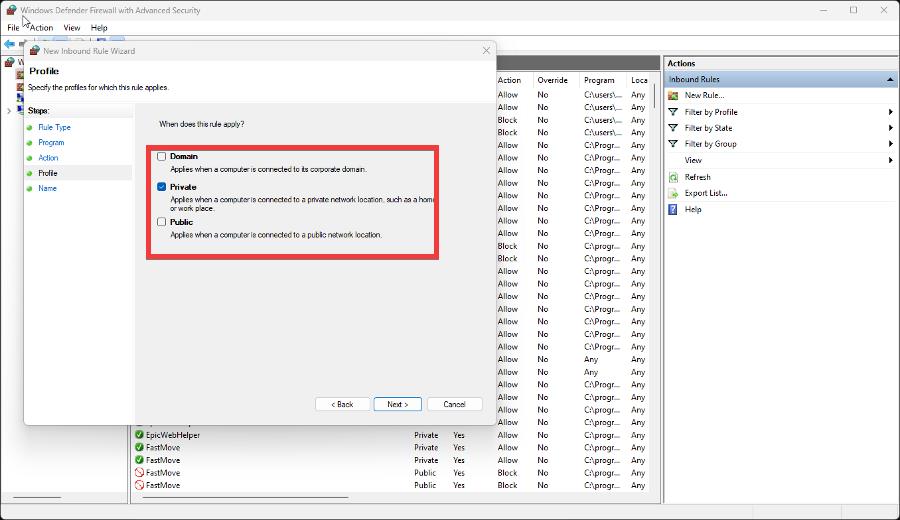Jump to the Program step
The image size is (900, 520).
(51, 142)
